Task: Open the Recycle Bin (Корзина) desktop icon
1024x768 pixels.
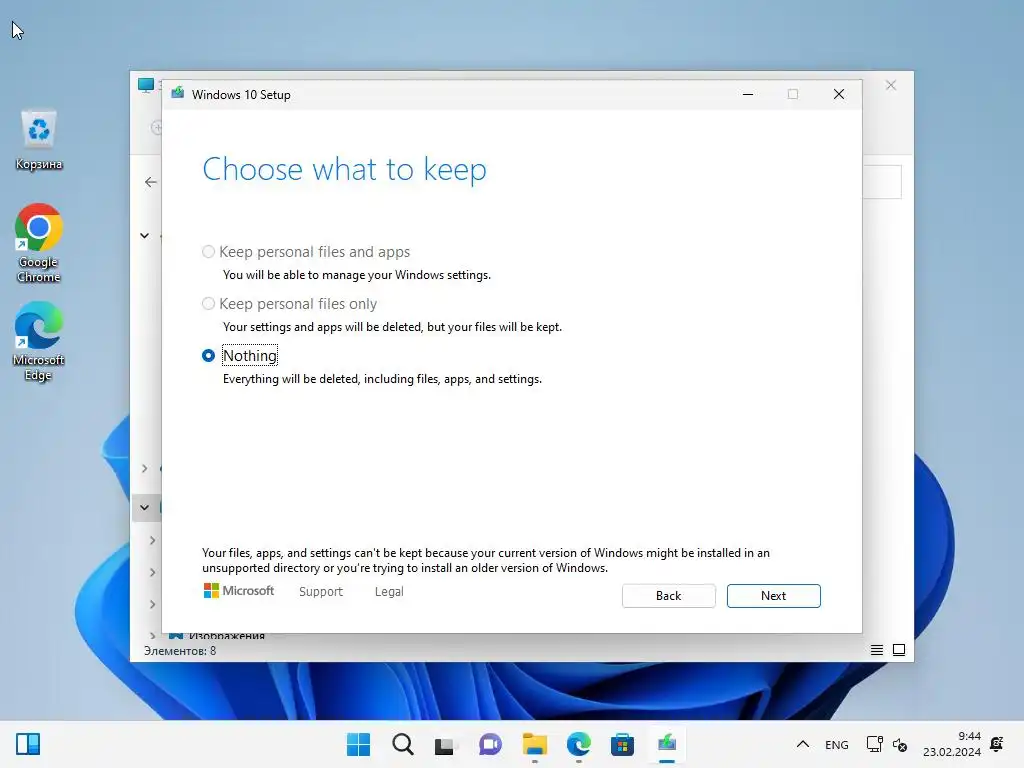Action: pyautogui.click(x=39, y=140)
